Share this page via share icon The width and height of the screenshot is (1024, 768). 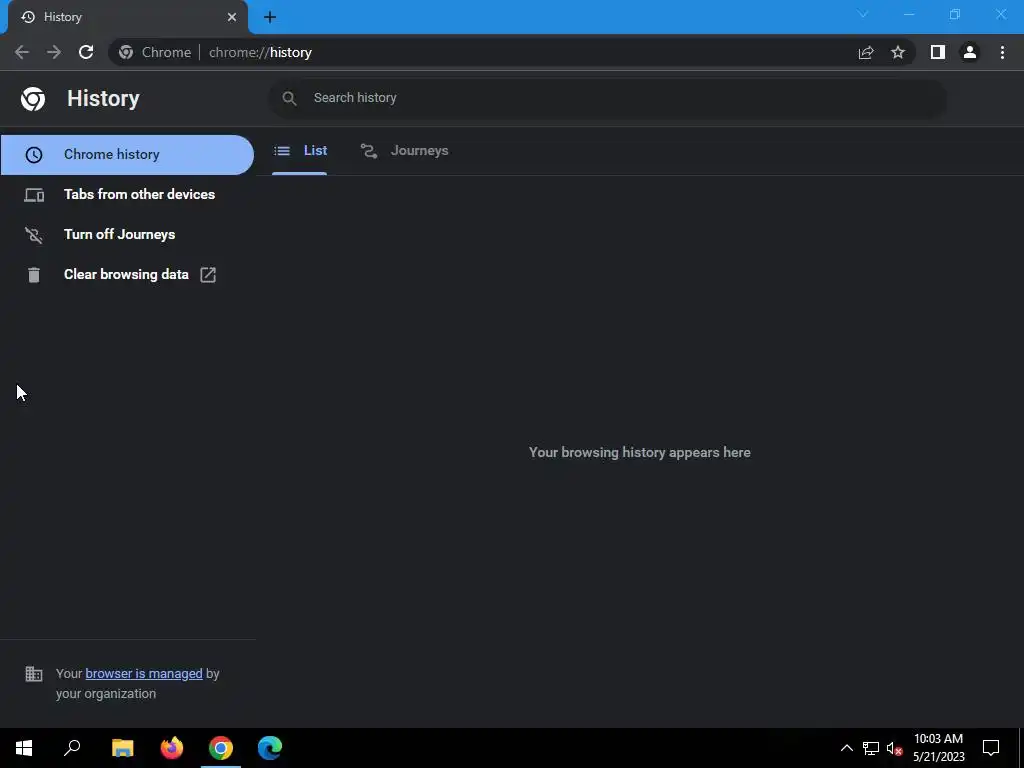[x=866, y=52]
